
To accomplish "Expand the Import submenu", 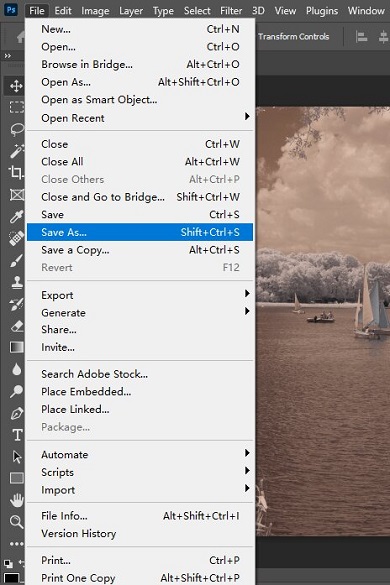I will click(x=140, y=489).
